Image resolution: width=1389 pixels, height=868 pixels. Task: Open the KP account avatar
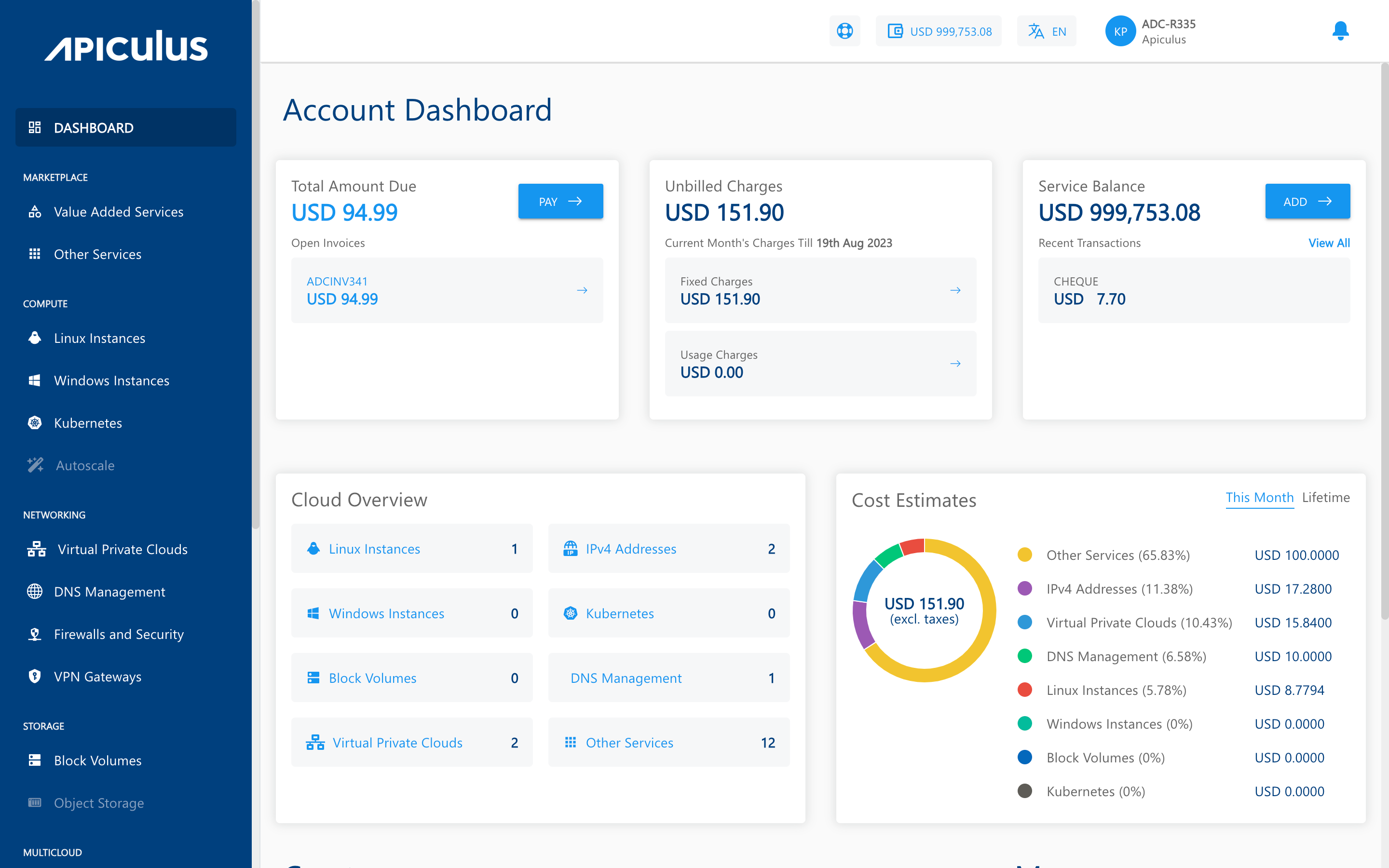1120,31
